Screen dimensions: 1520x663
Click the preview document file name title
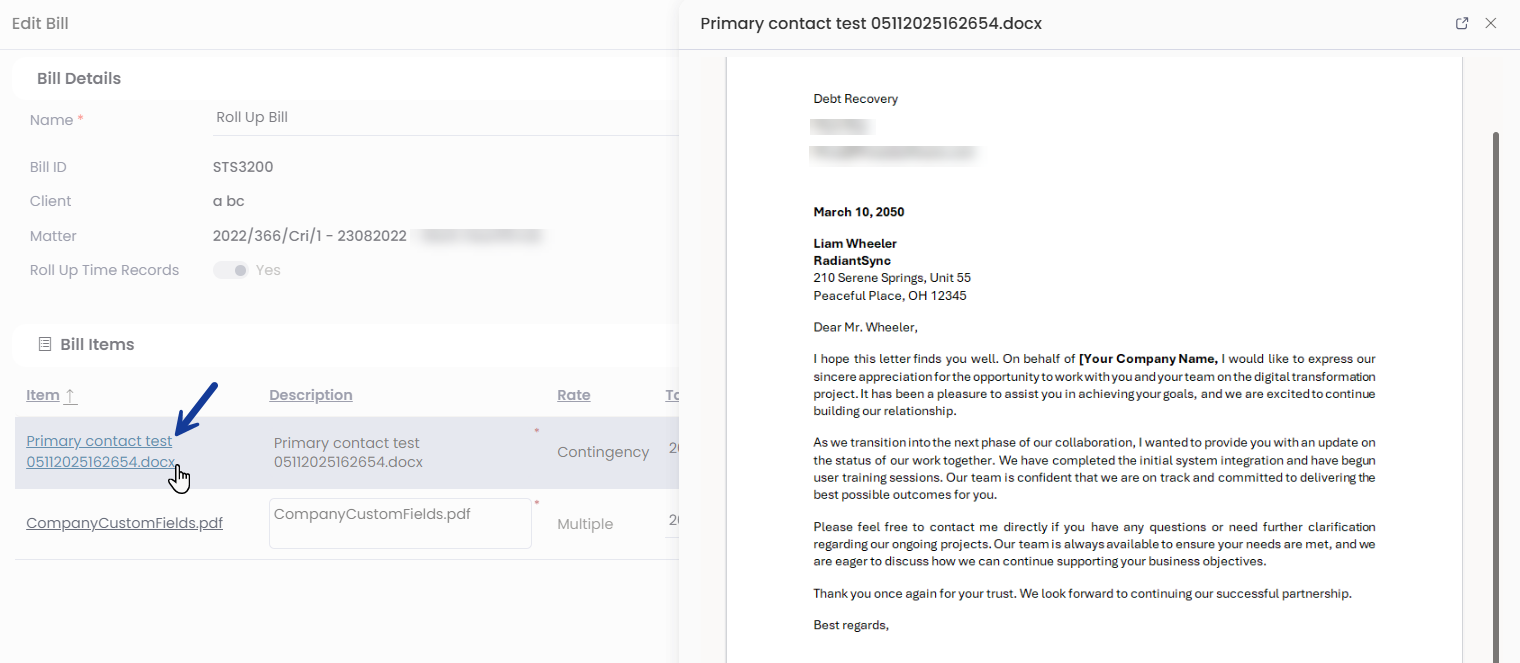point(871,23)
